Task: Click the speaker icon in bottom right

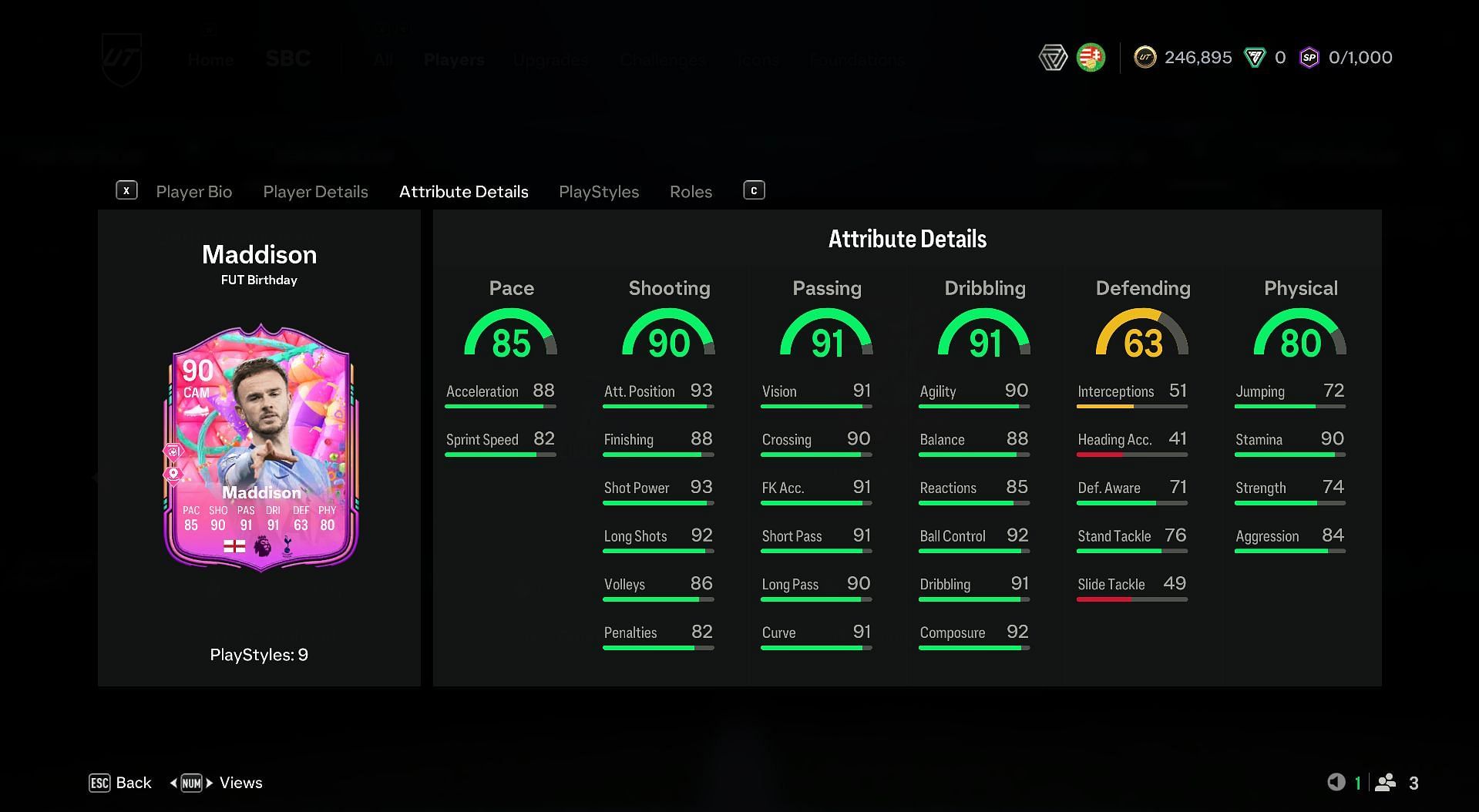Action: 1336,783
